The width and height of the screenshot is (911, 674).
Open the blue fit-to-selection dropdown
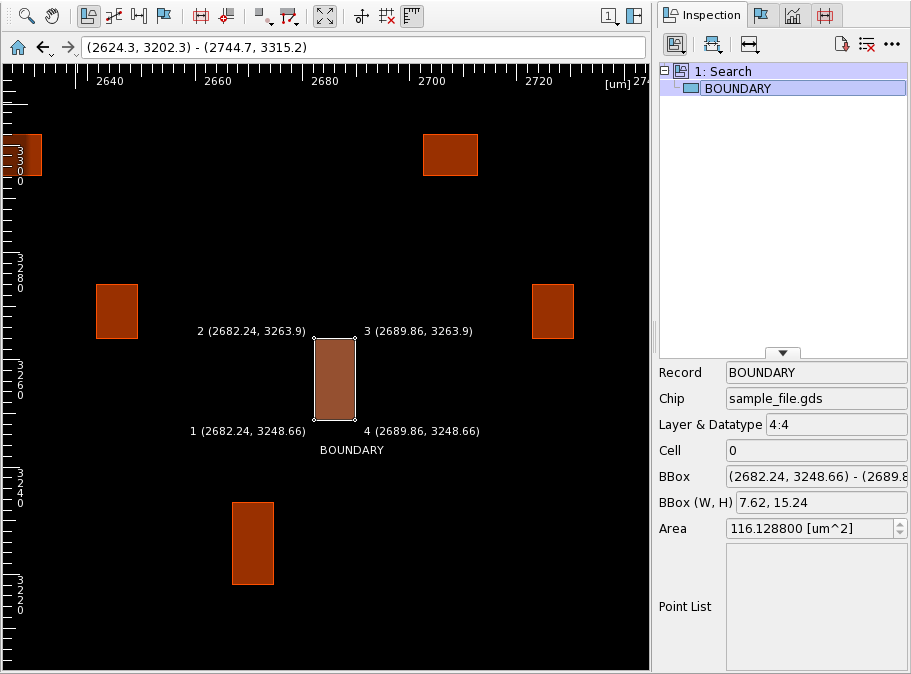click(x=713, y=44)
